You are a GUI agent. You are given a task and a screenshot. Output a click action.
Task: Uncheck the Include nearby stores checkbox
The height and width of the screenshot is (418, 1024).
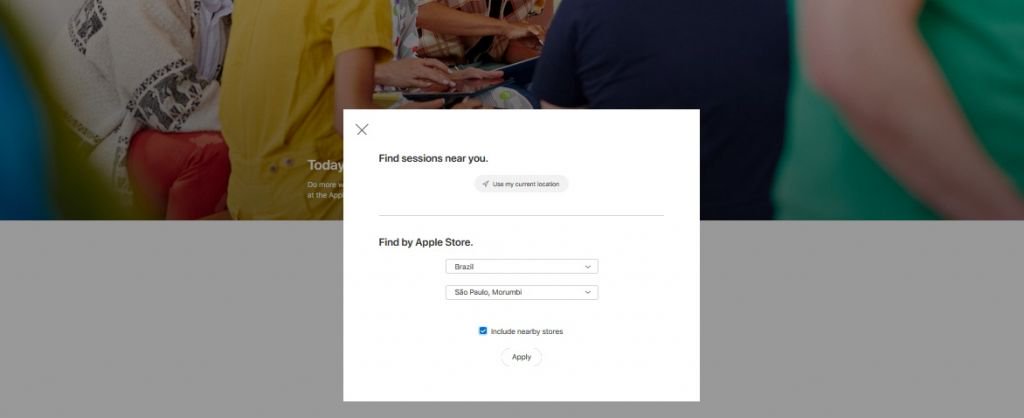(483, 330)
